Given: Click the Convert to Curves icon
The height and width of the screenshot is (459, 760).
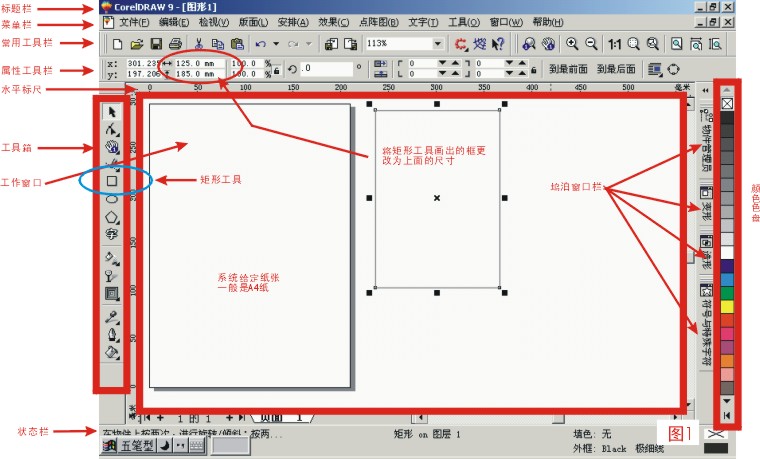Looking at the screenshot, I should coord(673,69).
